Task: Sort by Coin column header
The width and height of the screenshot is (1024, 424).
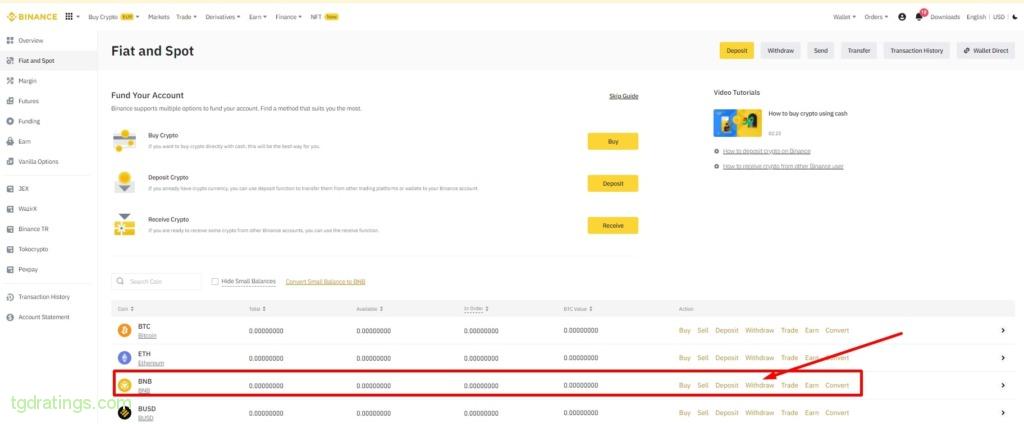Action: 126,309
